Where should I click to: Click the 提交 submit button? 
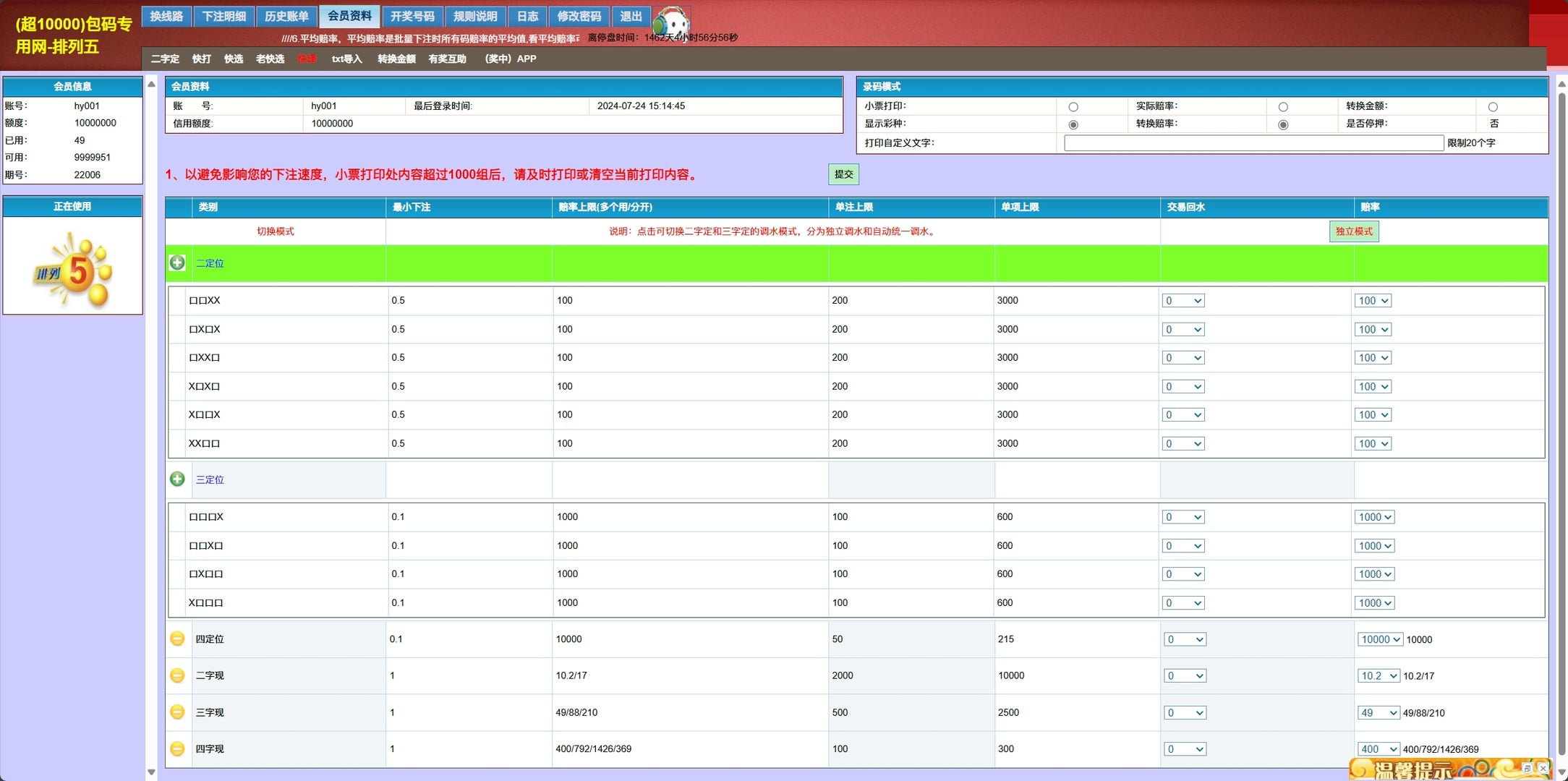tap(843, 174)
